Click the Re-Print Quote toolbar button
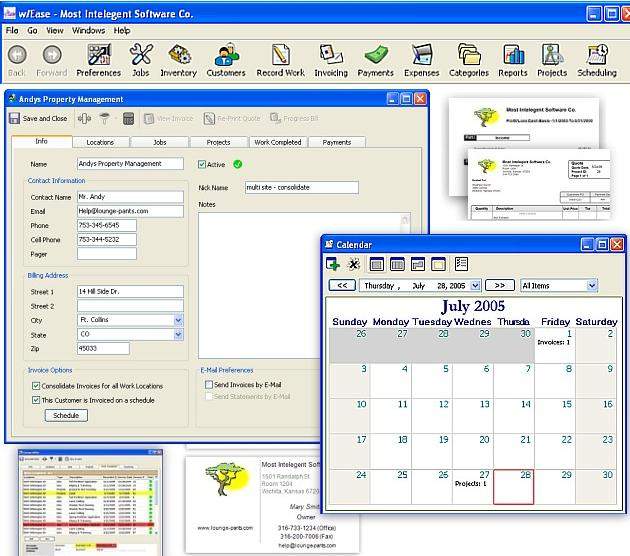Image resolution: width=630 pixels, height=556 pixels. [232, 119]
